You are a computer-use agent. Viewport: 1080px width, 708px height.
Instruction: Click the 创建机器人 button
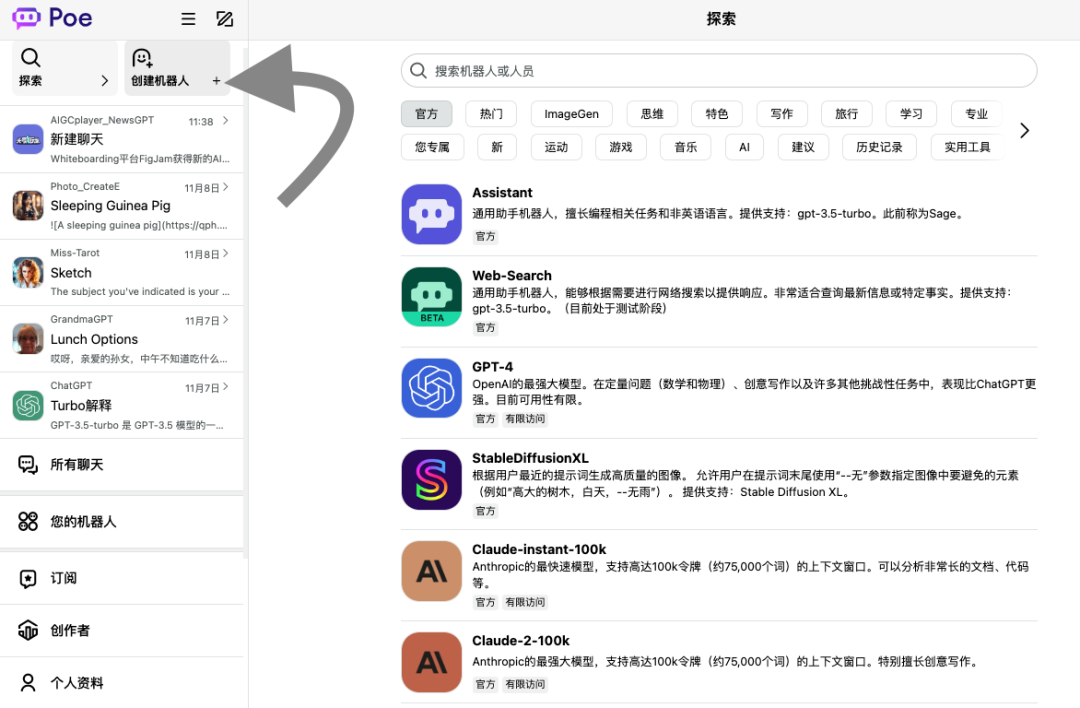point(177,68)
